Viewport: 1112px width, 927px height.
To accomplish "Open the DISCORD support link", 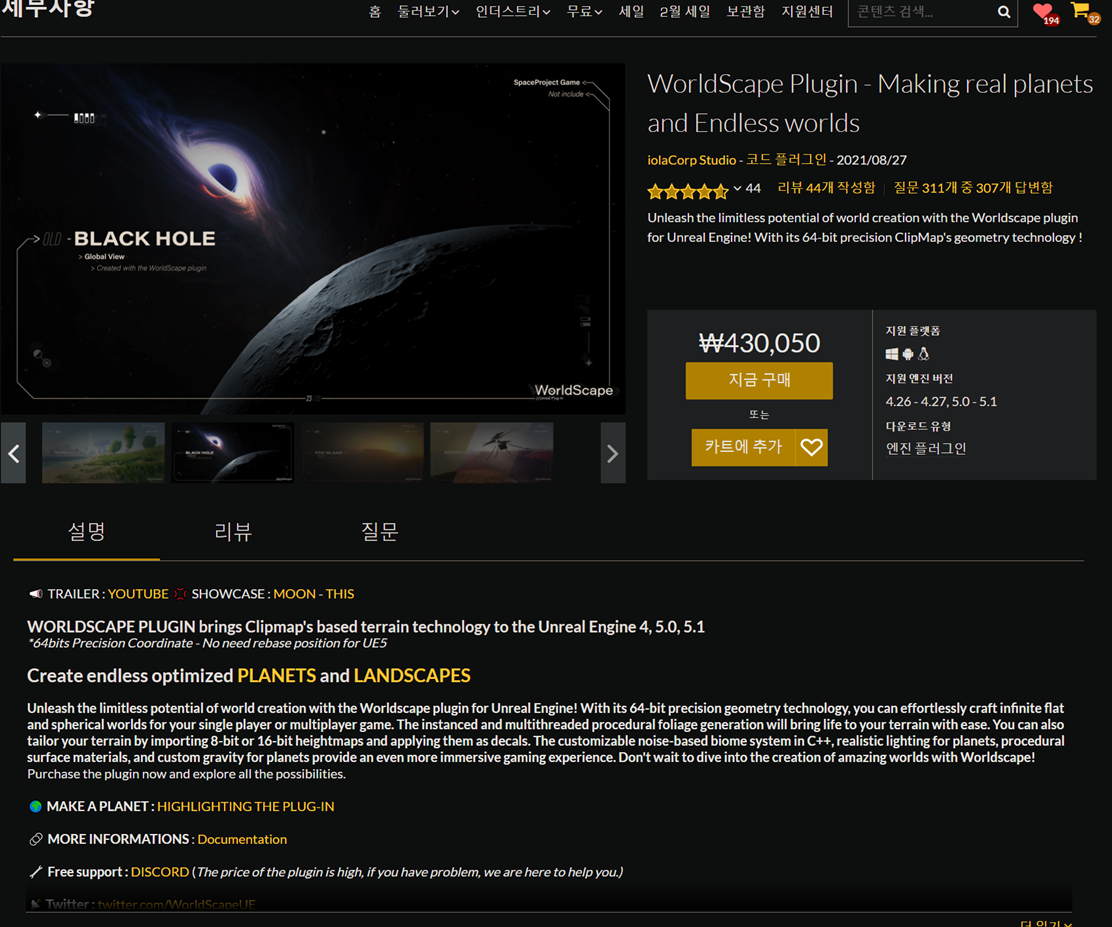I will tap(160, 872).
